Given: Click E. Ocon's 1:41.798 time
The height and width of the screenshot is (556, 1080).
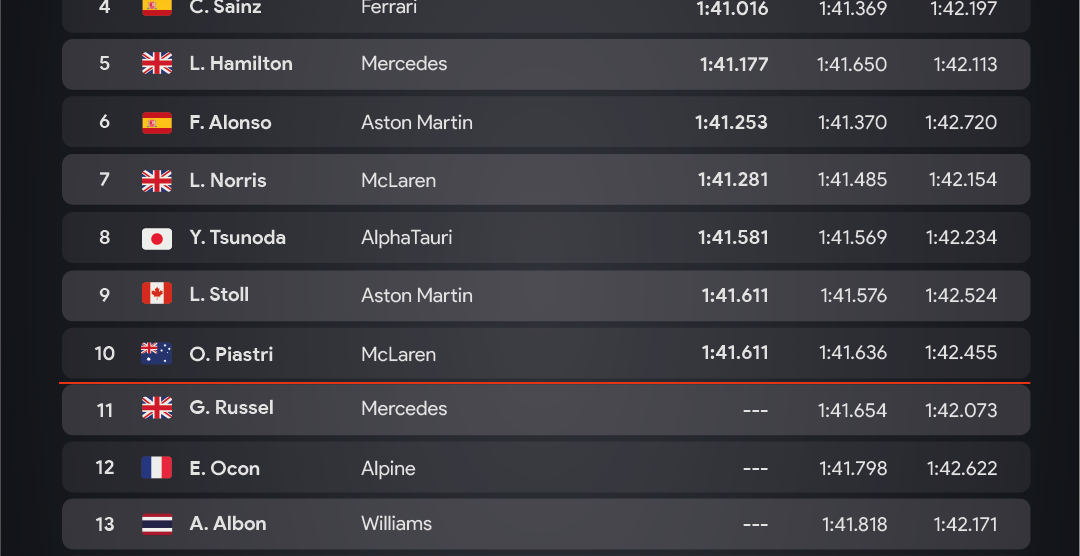Looking at the screenshot, I should pyautogui.click(x=852, y=468).
